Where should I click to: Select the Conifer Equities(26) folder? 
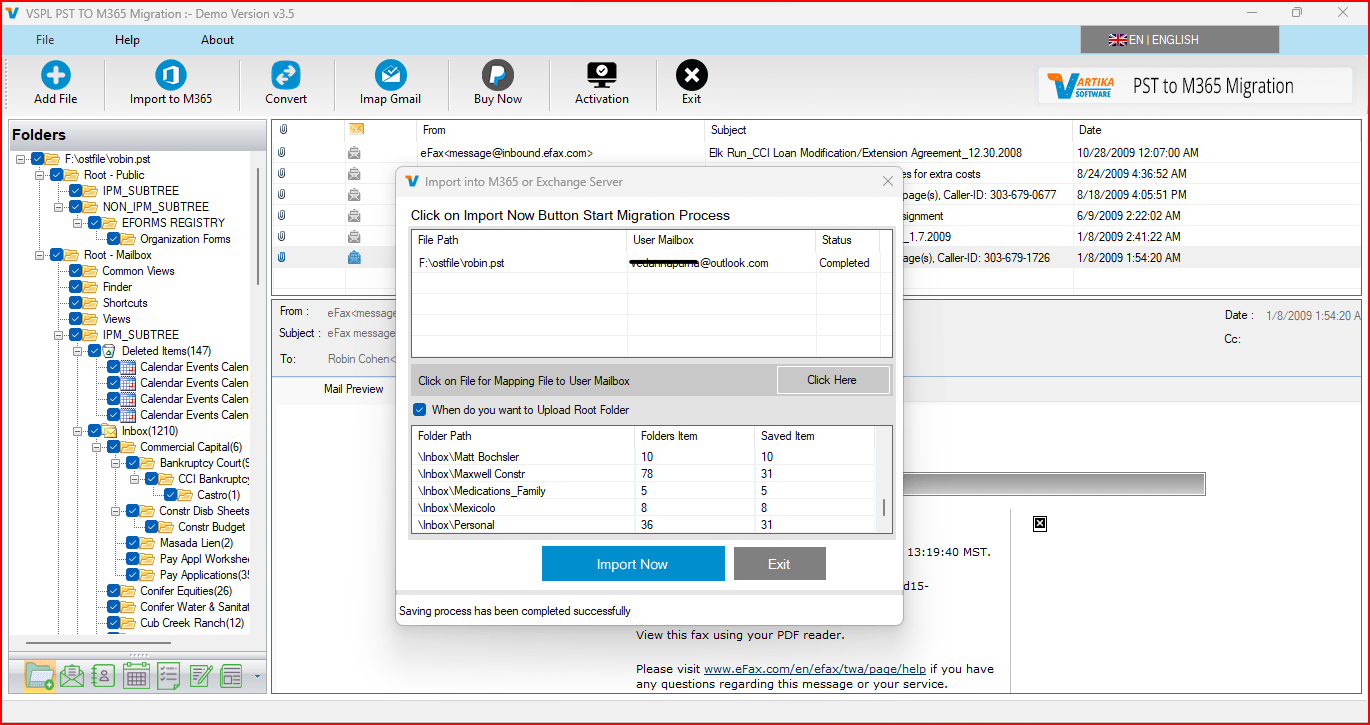tap(186, 591)
